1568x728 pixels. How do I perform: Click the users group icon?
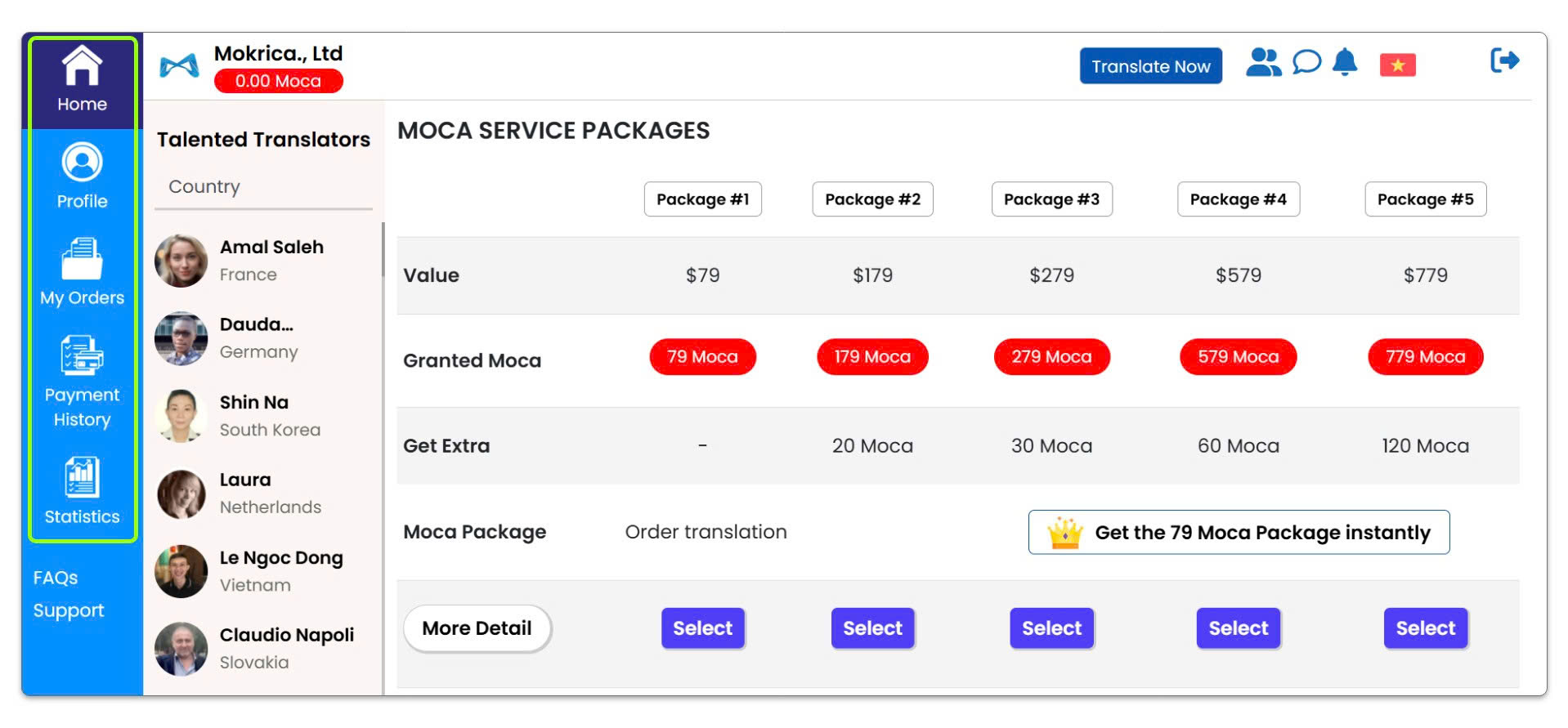[1262, 63]
